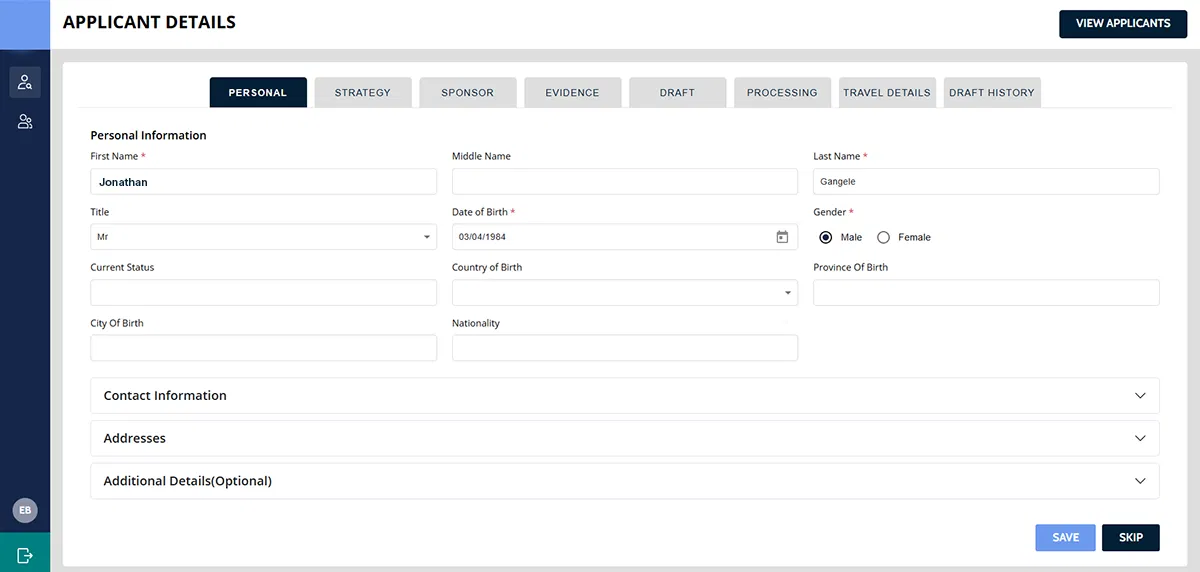The width and height of the screenshot is (1200, 572).
Task: Open the EB user avatar
Action: (25, 510)
